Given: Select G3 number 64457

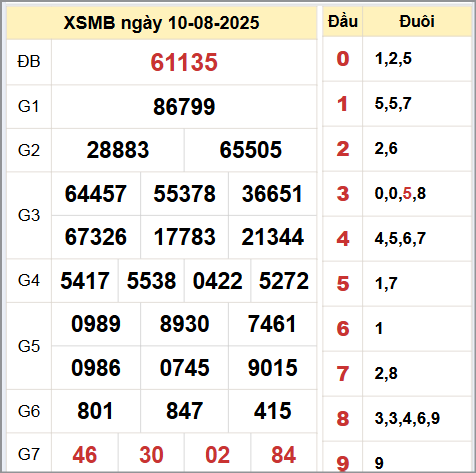Looking at the screenshot, I should point(96,194).
